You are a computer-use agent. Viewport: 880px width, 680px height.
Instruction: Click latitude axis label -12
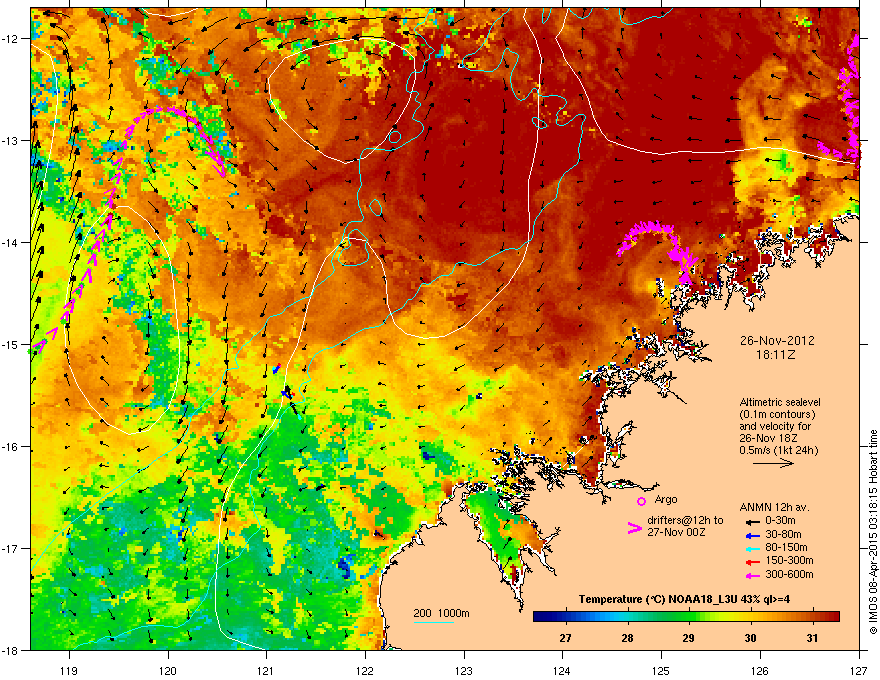11,39
